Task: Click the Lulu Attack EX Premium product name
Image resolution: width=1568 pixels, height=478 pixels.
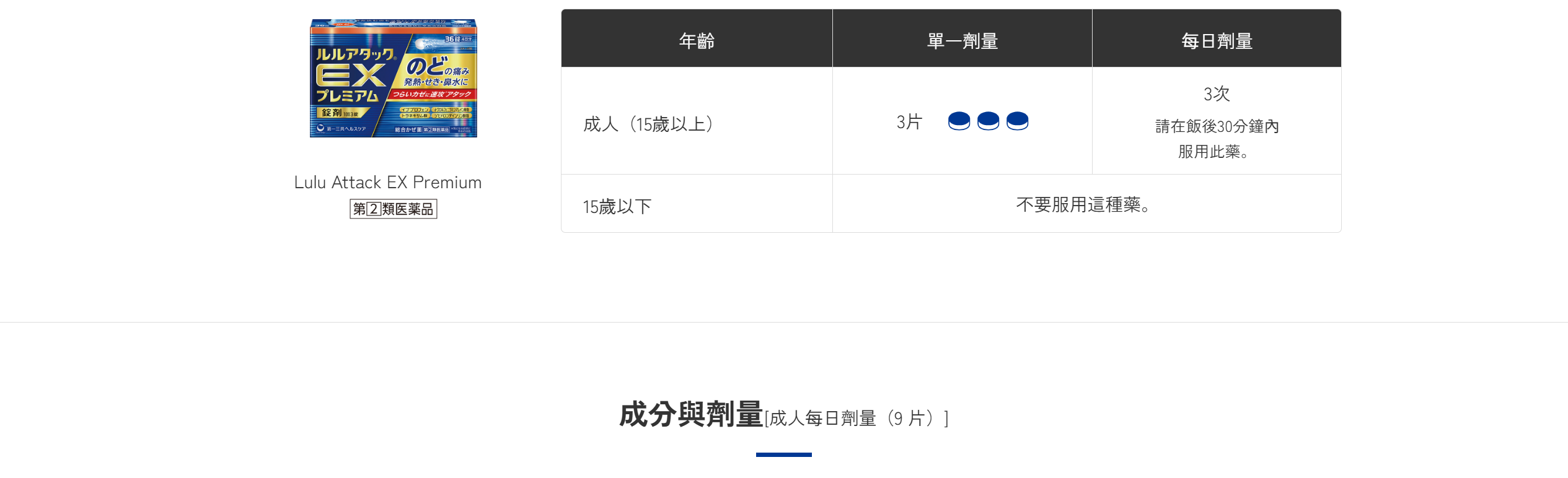Action: coord(387,182)
